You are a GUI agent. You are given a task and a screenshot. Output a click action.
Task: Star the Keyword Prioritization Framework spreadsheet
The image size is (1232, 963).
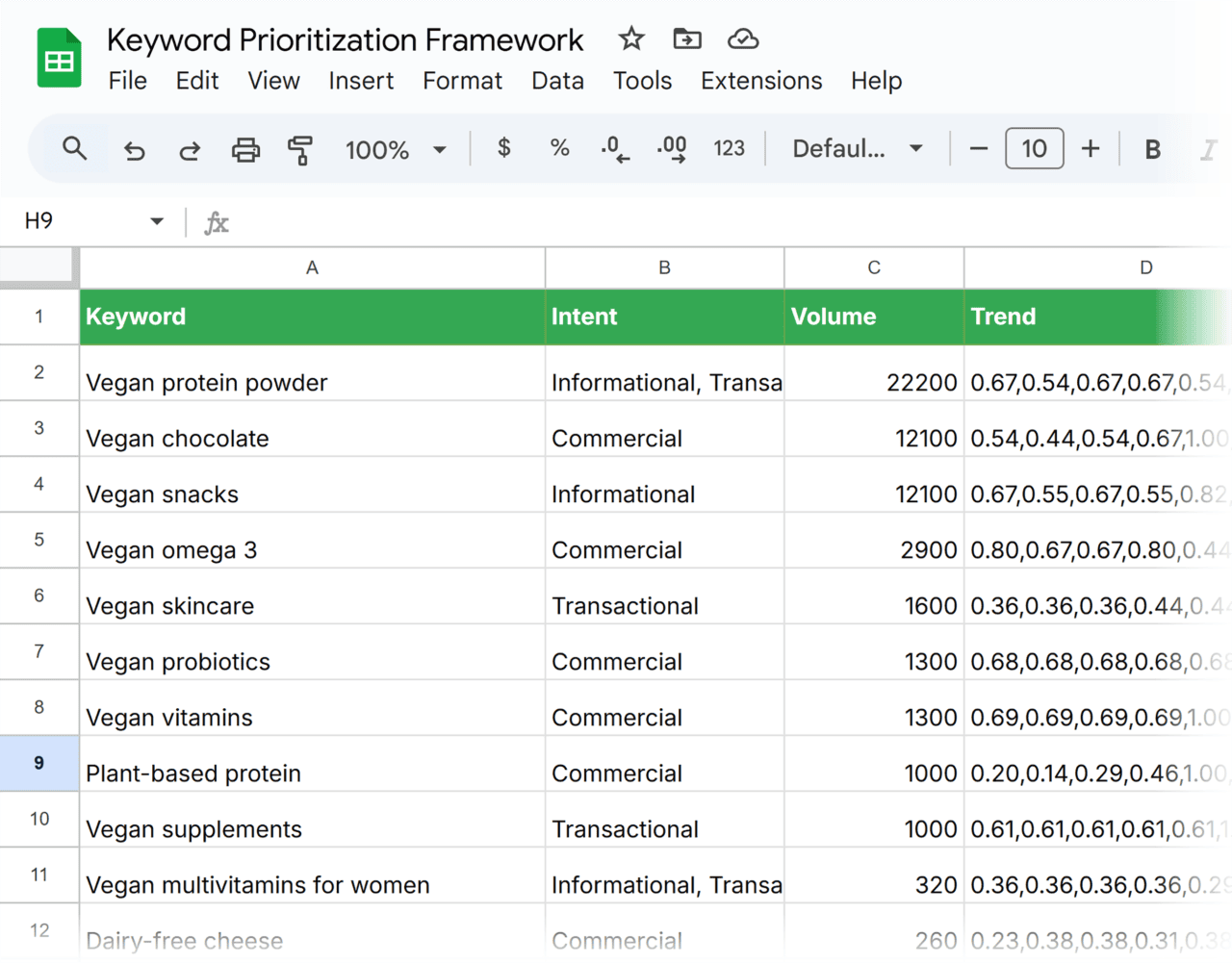tap(630, 38)
